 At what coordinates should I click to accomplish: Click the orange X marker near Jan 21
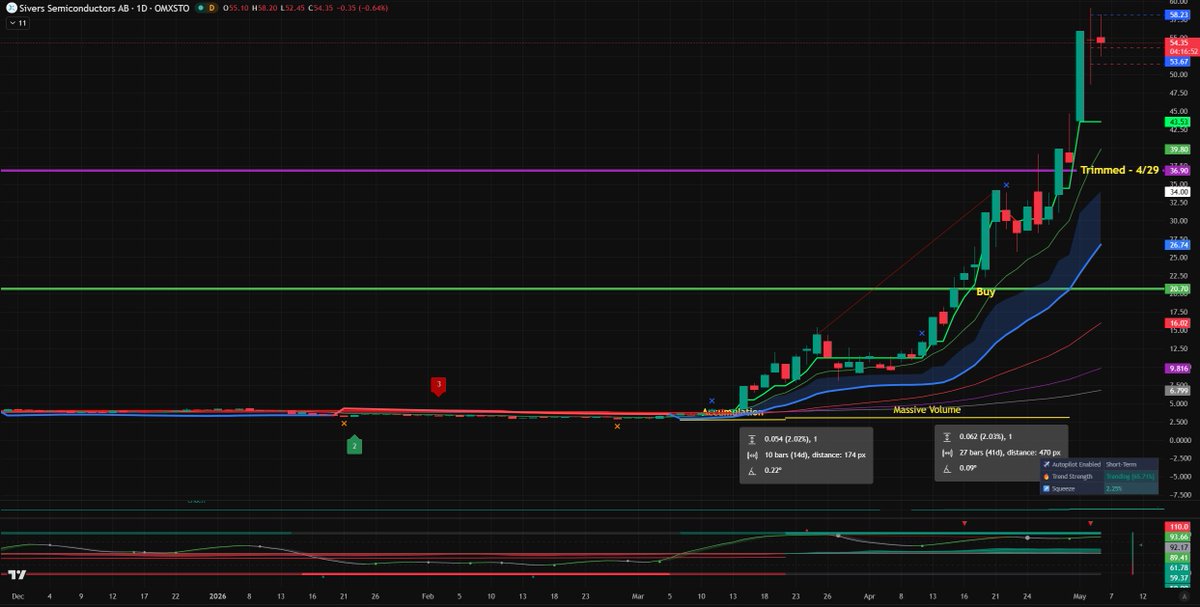344,423
